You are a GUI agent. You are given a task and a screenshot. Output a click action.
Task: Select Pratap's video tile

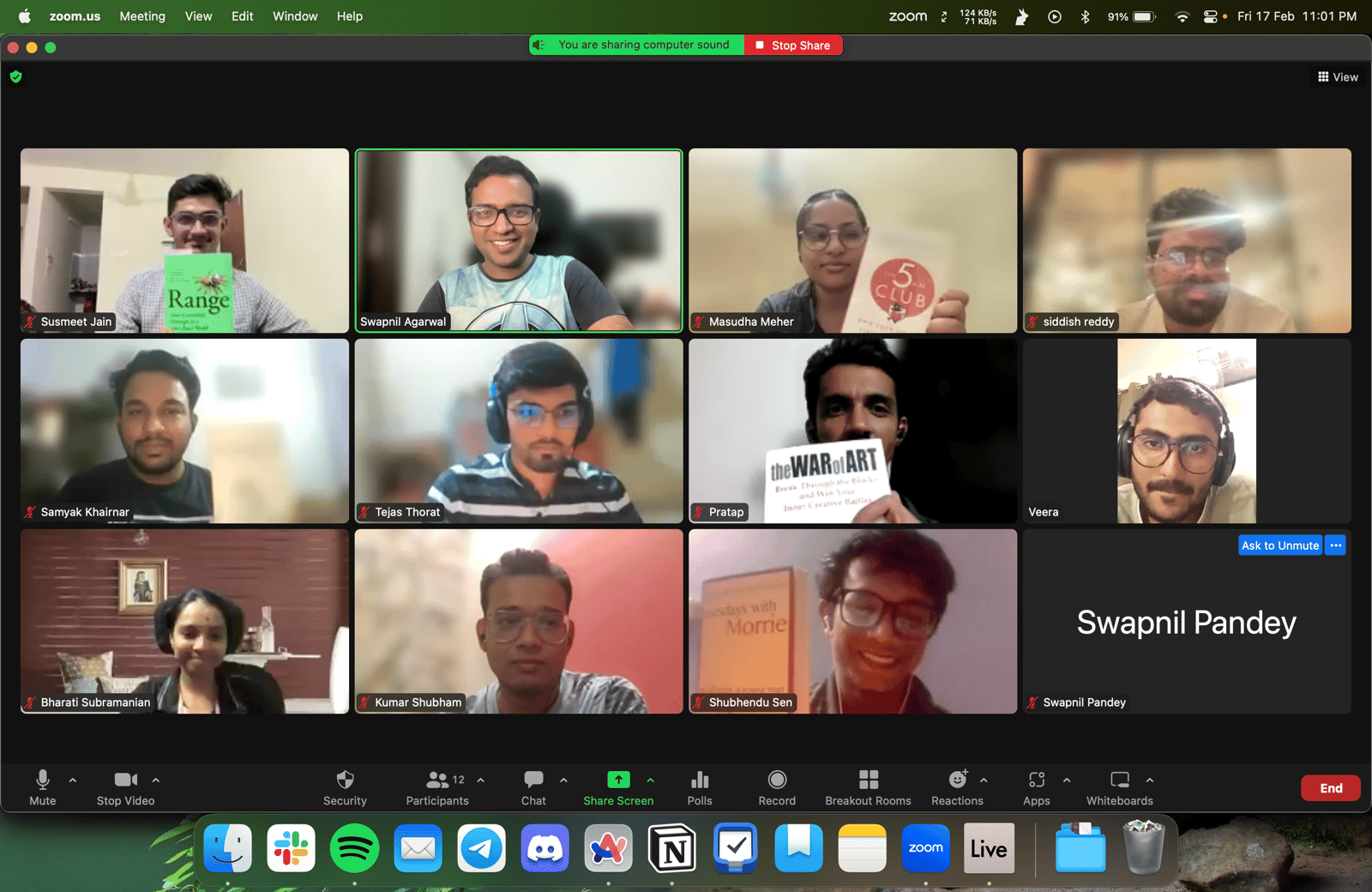852,431
